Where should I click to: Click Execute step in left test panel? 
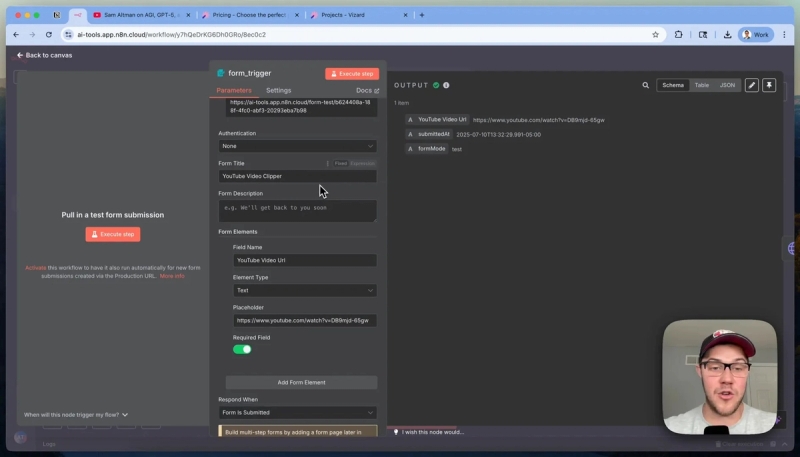tap(113, 234)
